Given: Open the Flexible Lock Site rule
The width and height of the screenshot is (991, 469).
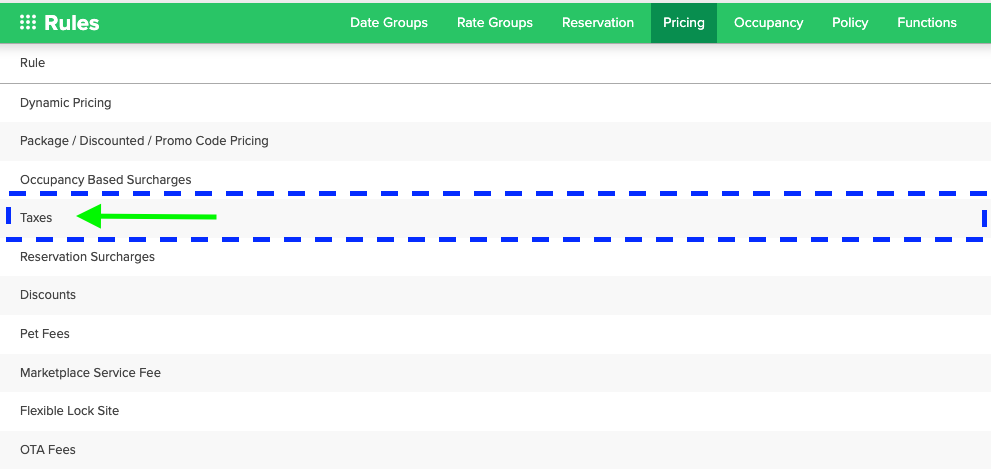Looking at the screenshot, I should click(x=69, y=411).
